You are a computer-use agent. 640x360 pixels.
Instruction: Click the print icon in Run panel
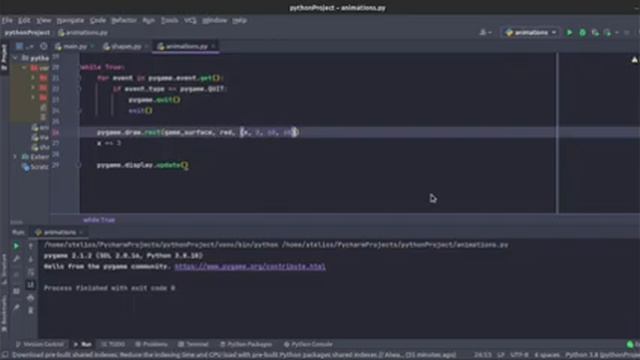pyautogui.click(x=31, y=298)
